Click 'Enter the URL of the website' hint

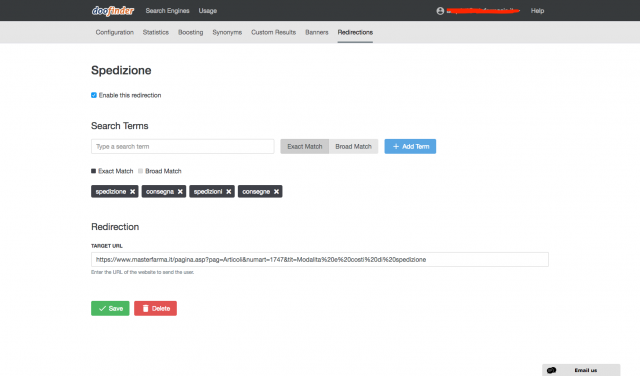(142, 272)
